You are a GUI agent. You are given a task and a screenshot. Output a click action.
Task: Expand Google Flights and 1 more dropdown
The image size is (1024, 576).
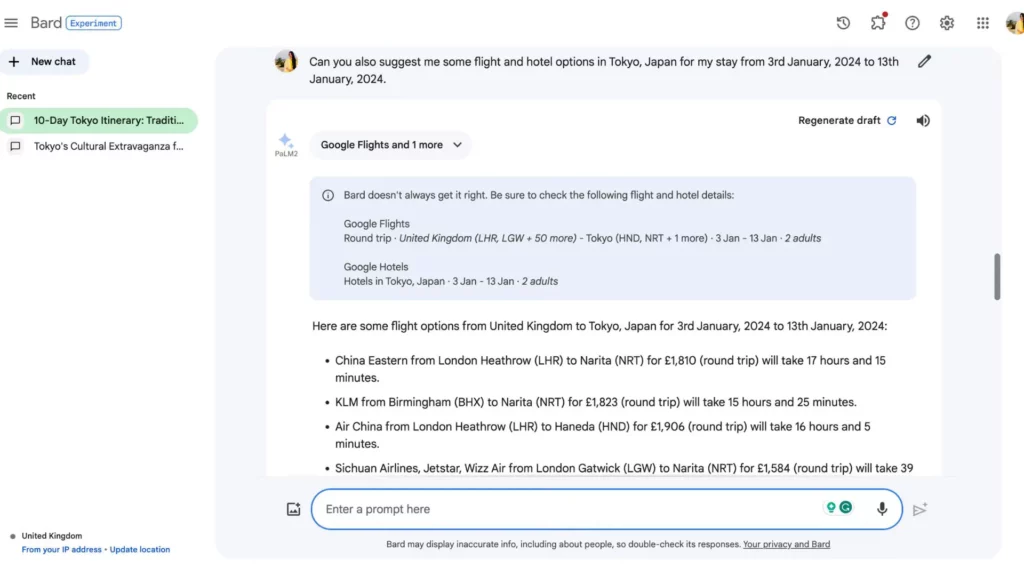pos(391,145)
